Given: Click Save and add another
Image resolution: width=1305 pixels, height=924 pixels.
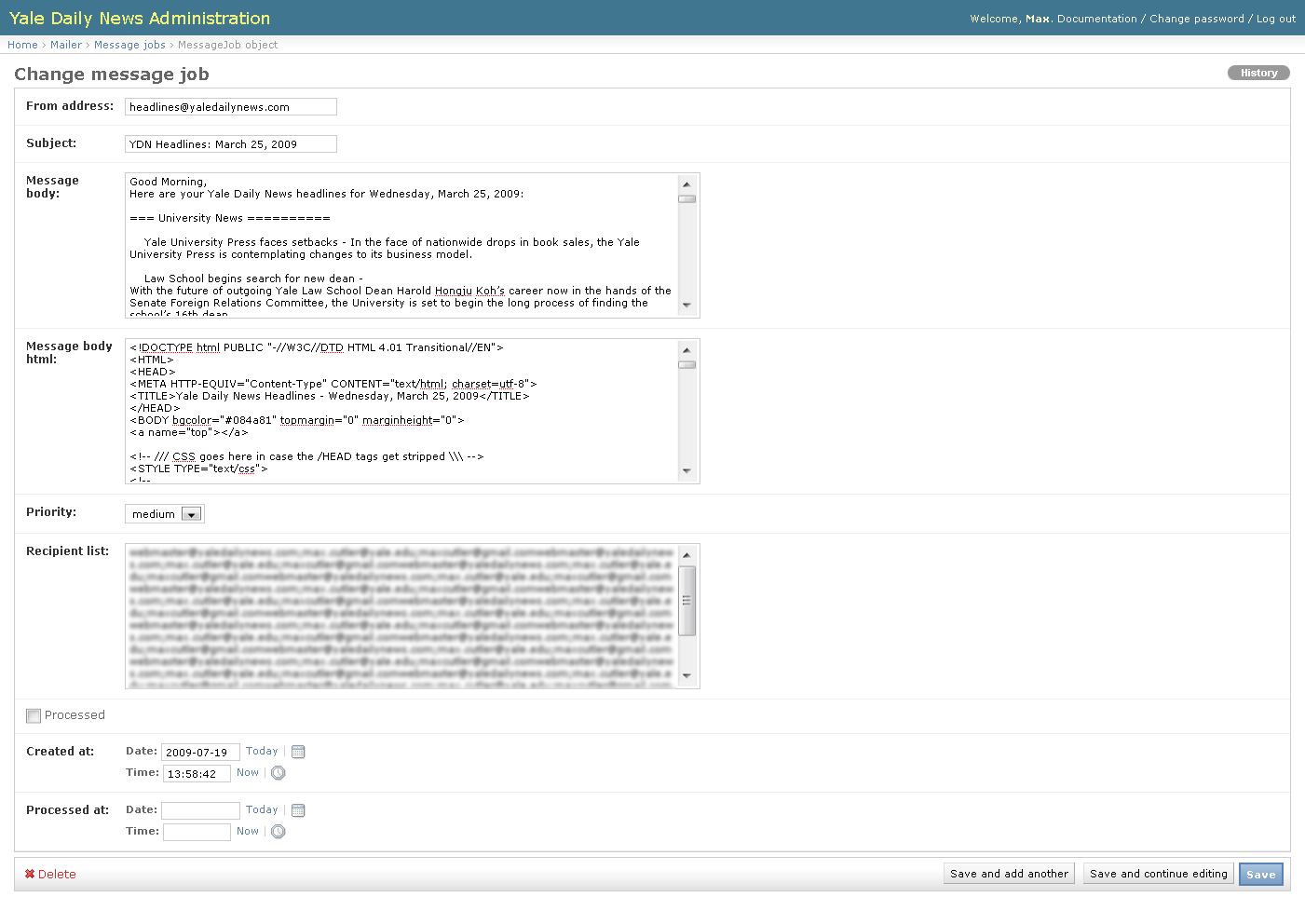Looking at the screenshot, I should 1009,874.
